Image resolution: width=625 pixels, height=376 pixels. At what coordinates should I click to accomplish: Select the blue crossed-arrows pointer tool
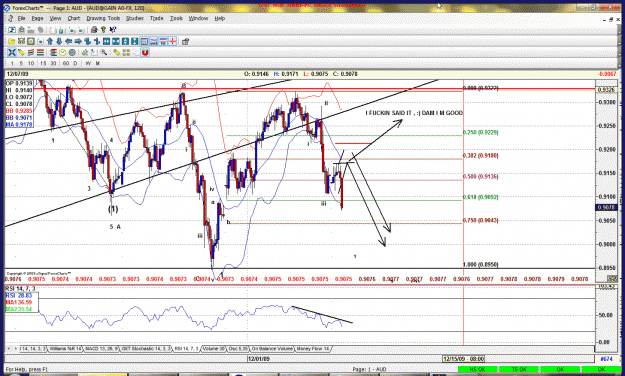12,52
